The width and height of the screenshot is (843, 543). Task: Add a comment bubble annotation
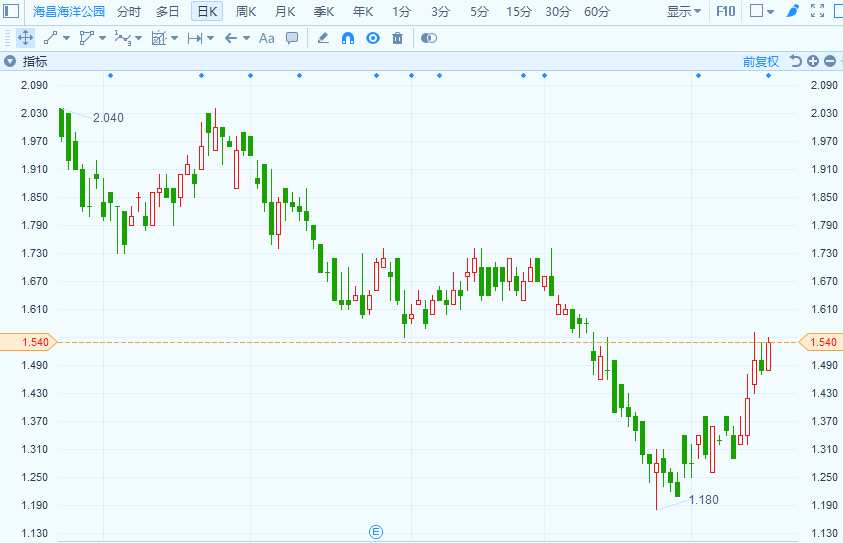[x=292, y=38]
